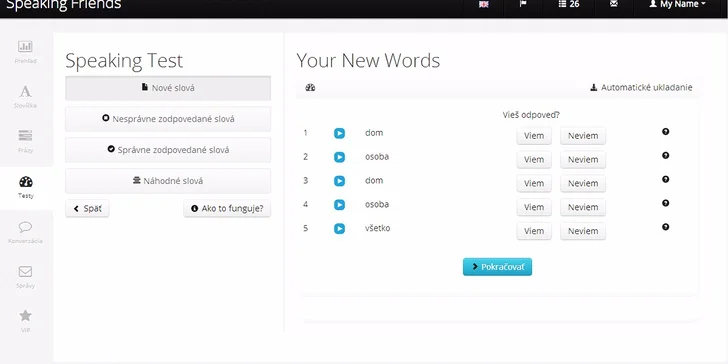This screenshot has height=364, width=728.
Task: Go back with Späť button
Action: (x=87, y=209)
